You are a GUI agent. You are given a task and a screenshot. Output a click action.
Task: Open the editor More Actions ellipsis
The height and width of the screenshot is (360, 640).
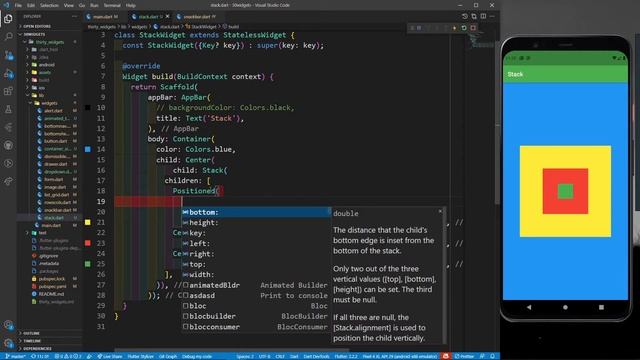(492, 16)
